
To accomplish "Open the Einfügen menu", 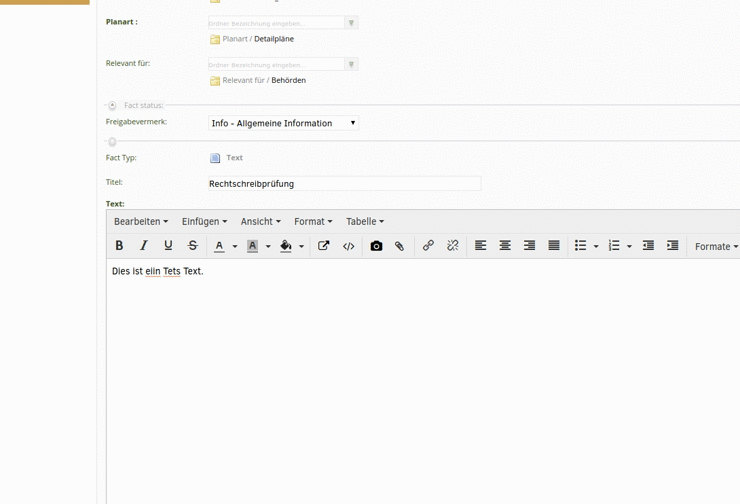I will pos(204,222).
